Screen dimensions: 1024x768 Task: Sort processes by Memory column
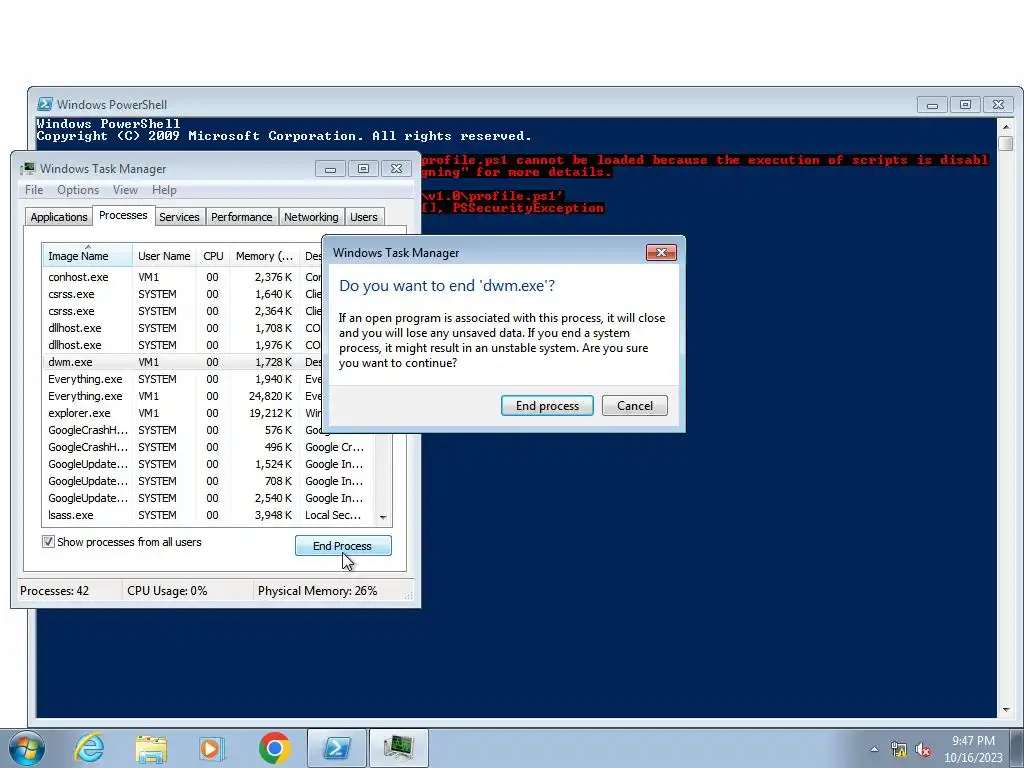click(264, 255)
